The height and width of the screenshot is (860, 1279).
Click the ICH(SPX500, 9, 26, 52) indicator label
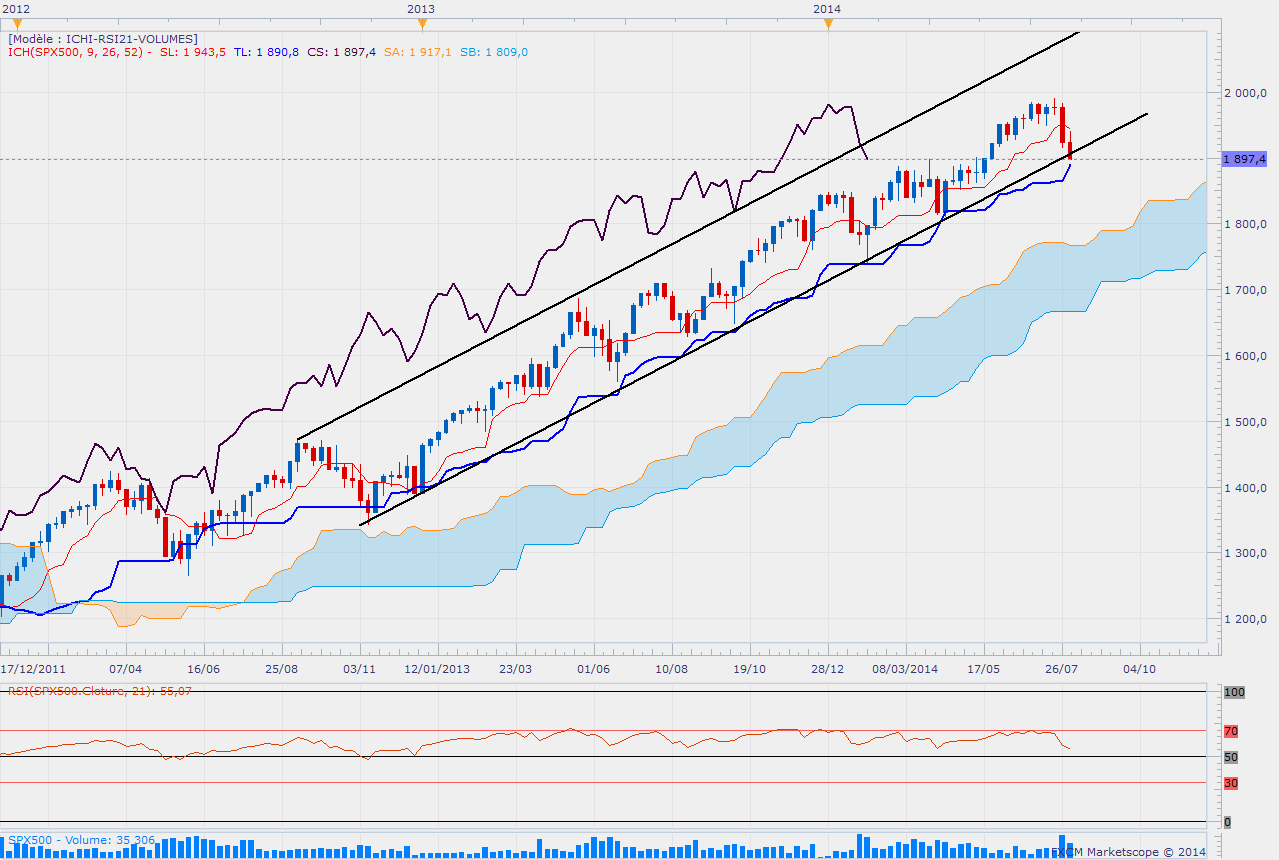click(76, 53)
